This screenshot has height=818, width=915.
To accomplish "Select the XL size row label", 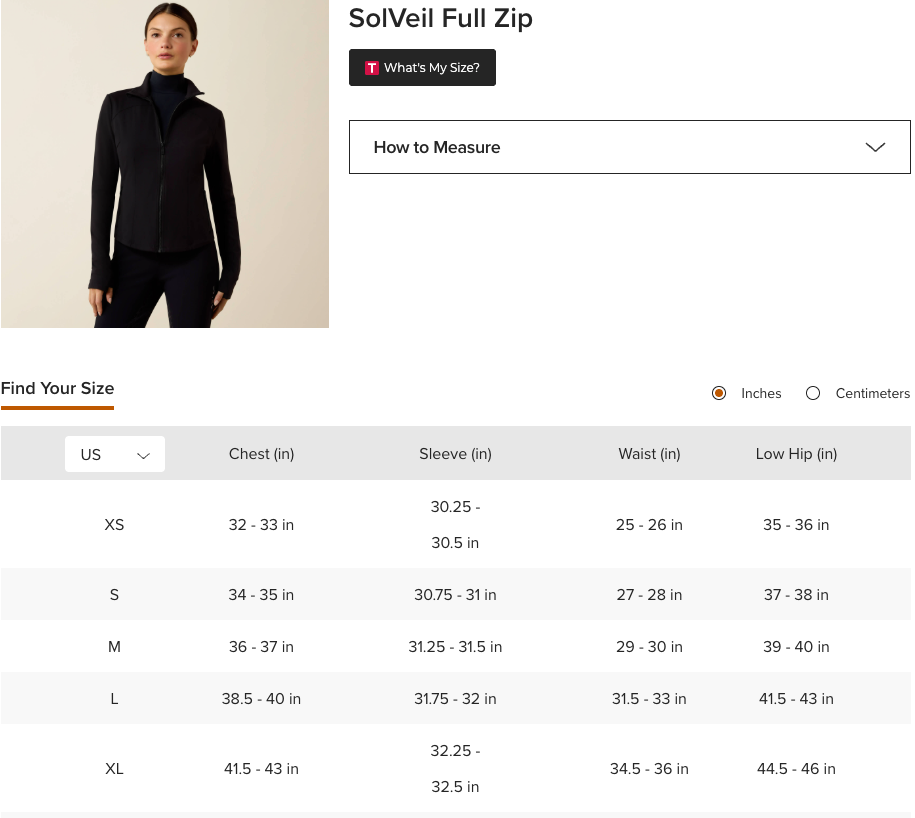I will pyautogui.click(x=114, y=769).
